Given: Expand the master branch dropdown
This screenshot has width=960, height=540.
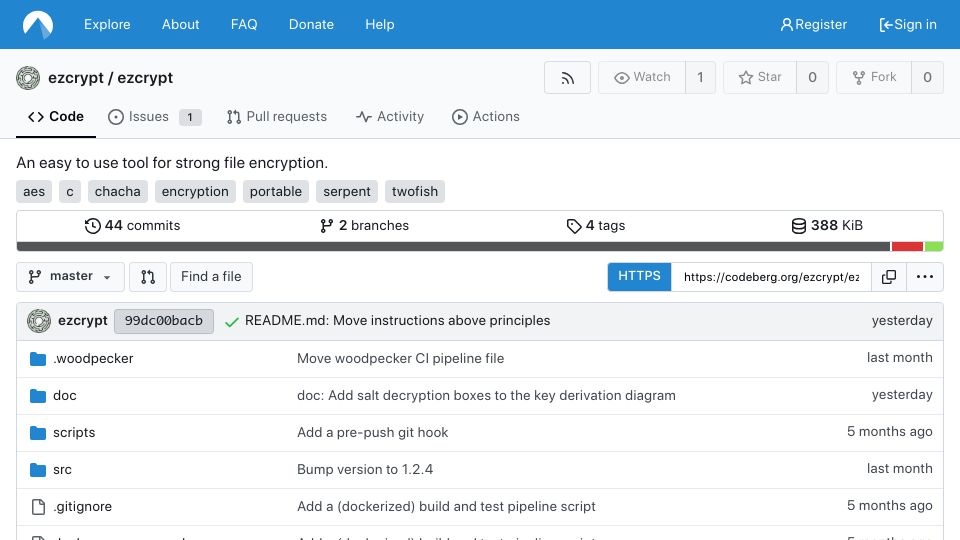Looking at the screenshot, I should pos(70,277).
